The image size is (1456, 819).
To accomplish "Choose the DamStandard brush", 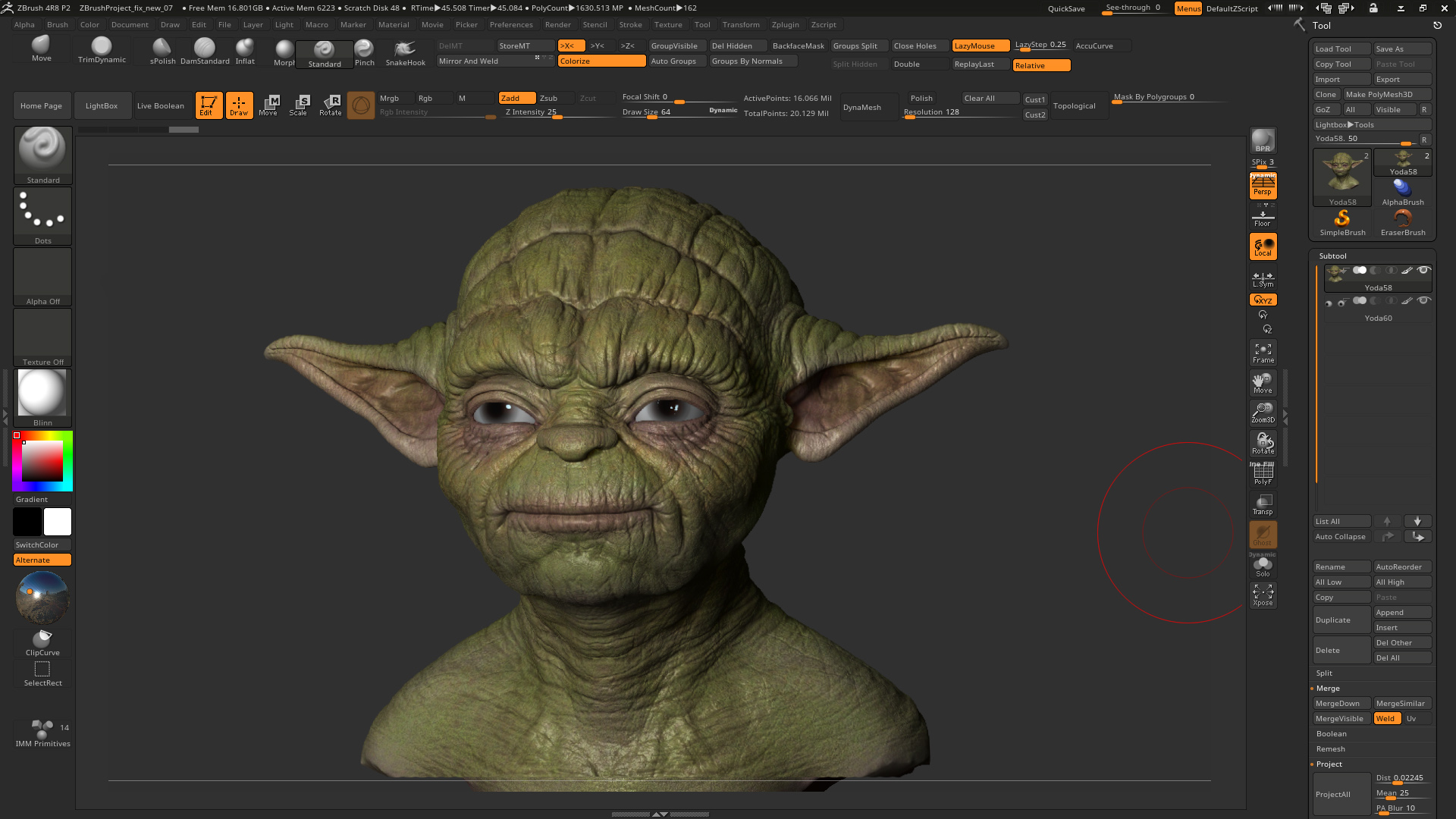I will point(205,51).
